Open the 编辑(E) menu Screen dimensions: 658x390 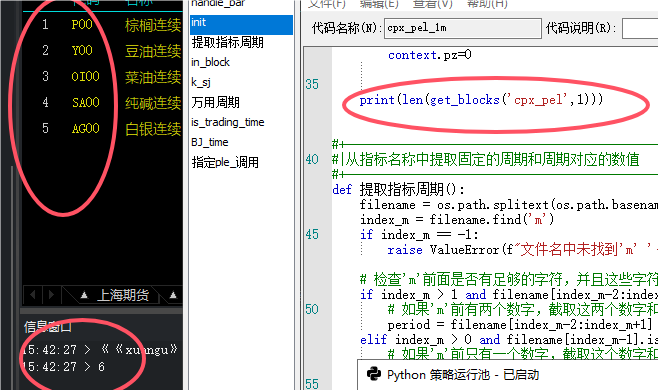[379, 4]
